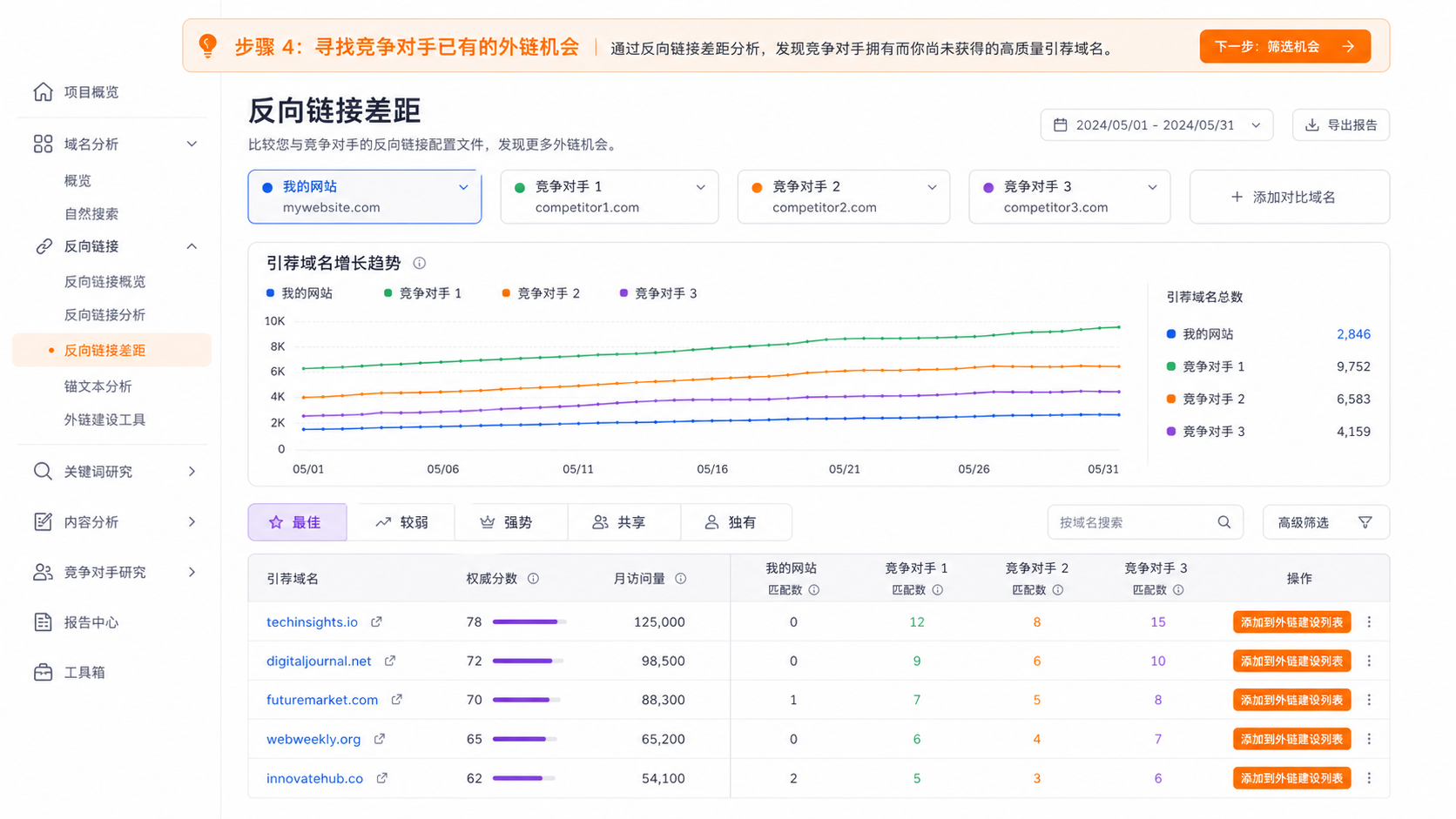Screen dimensions: 1456x819
Task: Open the 我的网站 mywebsite.com dropdown
Action: (365, 197)
